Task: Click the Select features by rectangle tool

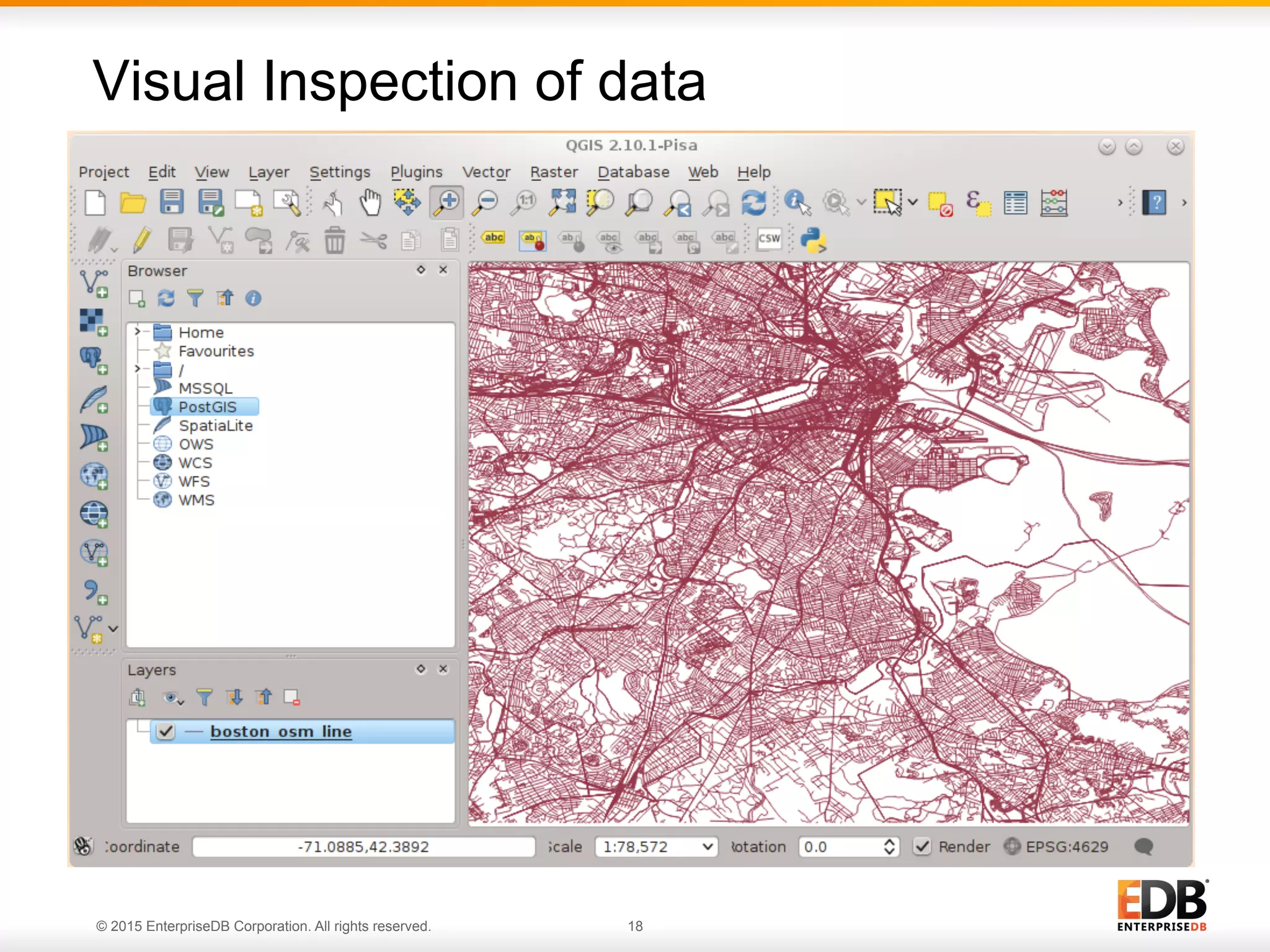Action: tap(888, 203)
